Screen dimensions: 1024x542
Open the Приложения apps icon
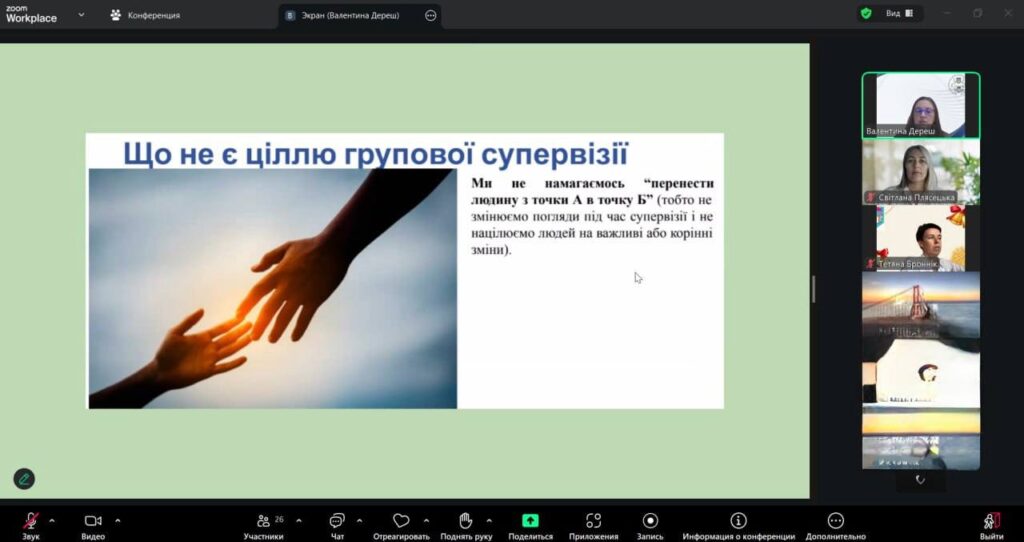click(593, 521)
